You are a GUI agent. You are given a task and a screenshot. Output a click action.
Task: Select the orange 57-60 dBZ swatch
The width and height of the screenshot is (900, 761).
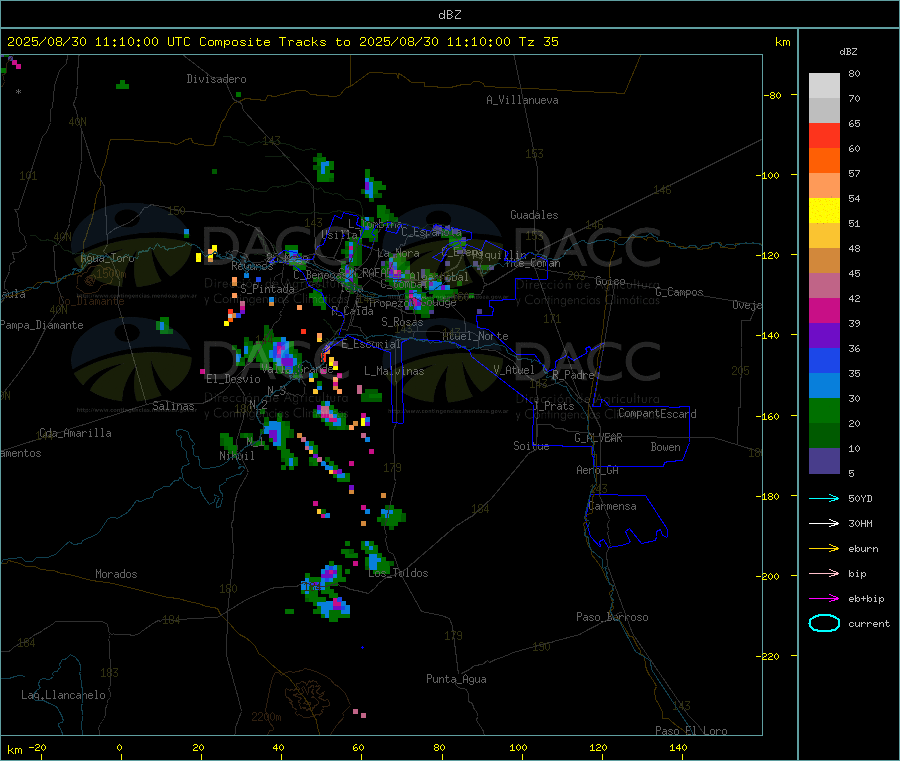824,161
